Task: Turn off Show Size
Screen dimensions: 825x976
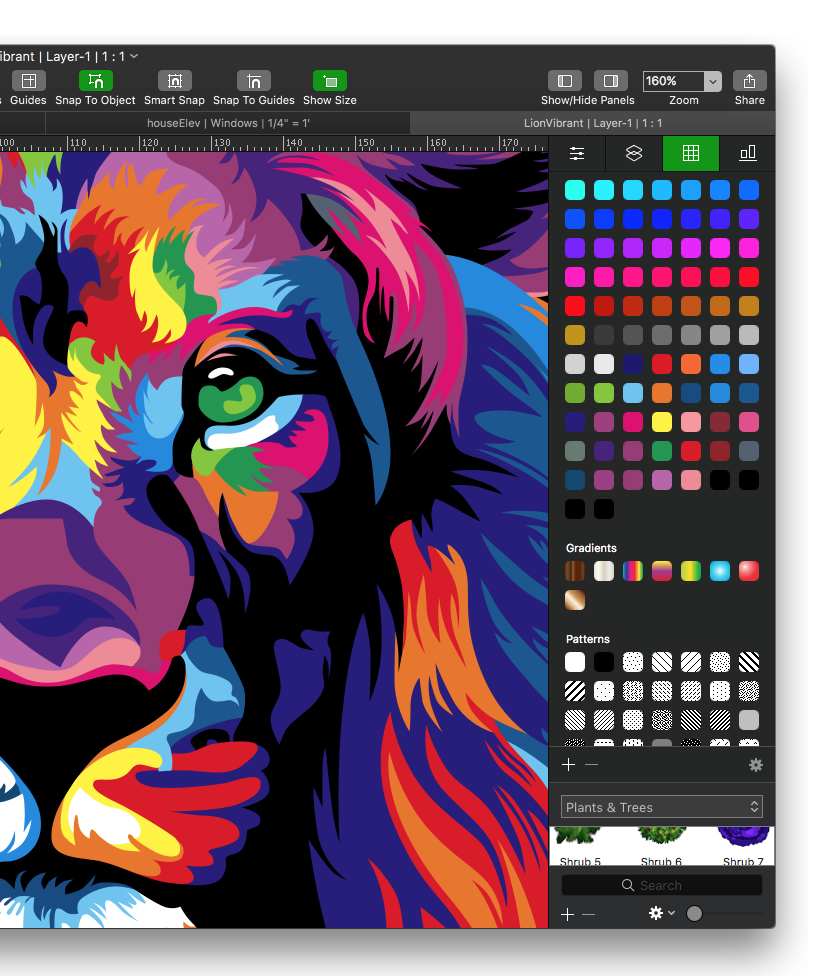Action: pos(329,81)
